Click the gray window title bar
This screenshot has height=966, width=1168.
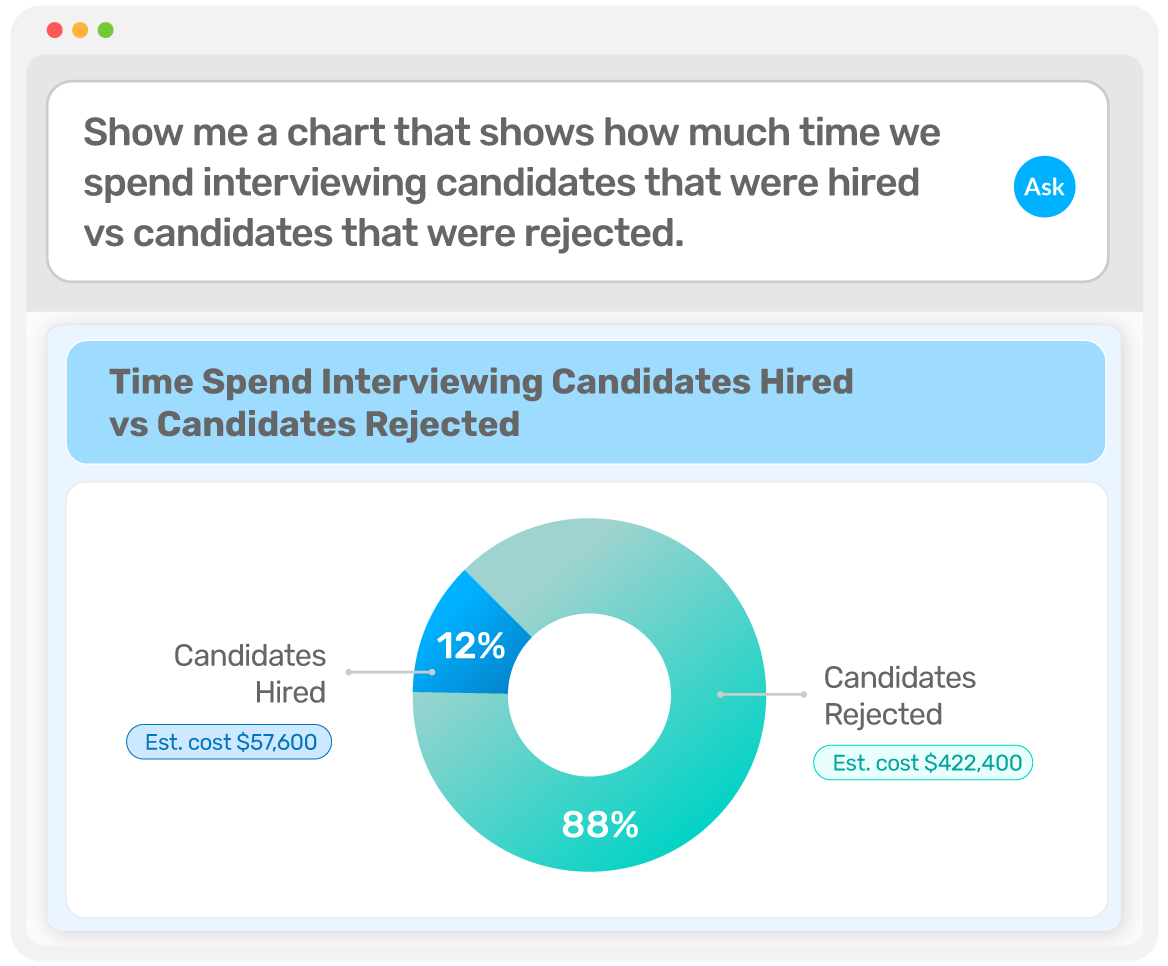584,30
